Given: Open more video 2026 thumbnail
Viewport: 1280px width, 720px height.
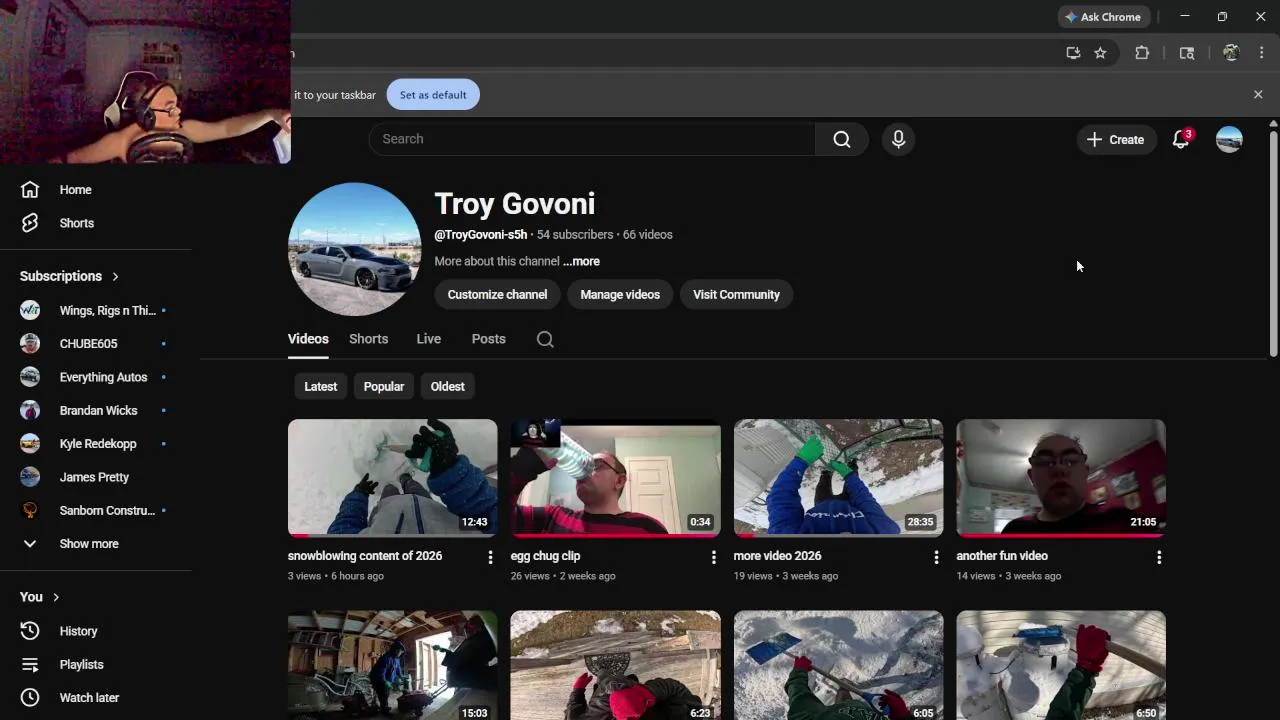Looking at the screenshot, I should [838, 478].
